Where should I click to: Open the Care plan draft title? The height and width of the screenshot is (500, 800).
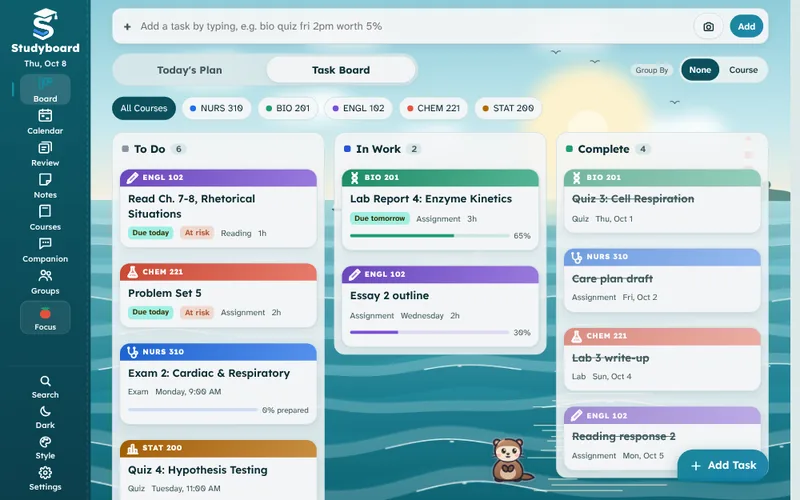tap(612, 279)
